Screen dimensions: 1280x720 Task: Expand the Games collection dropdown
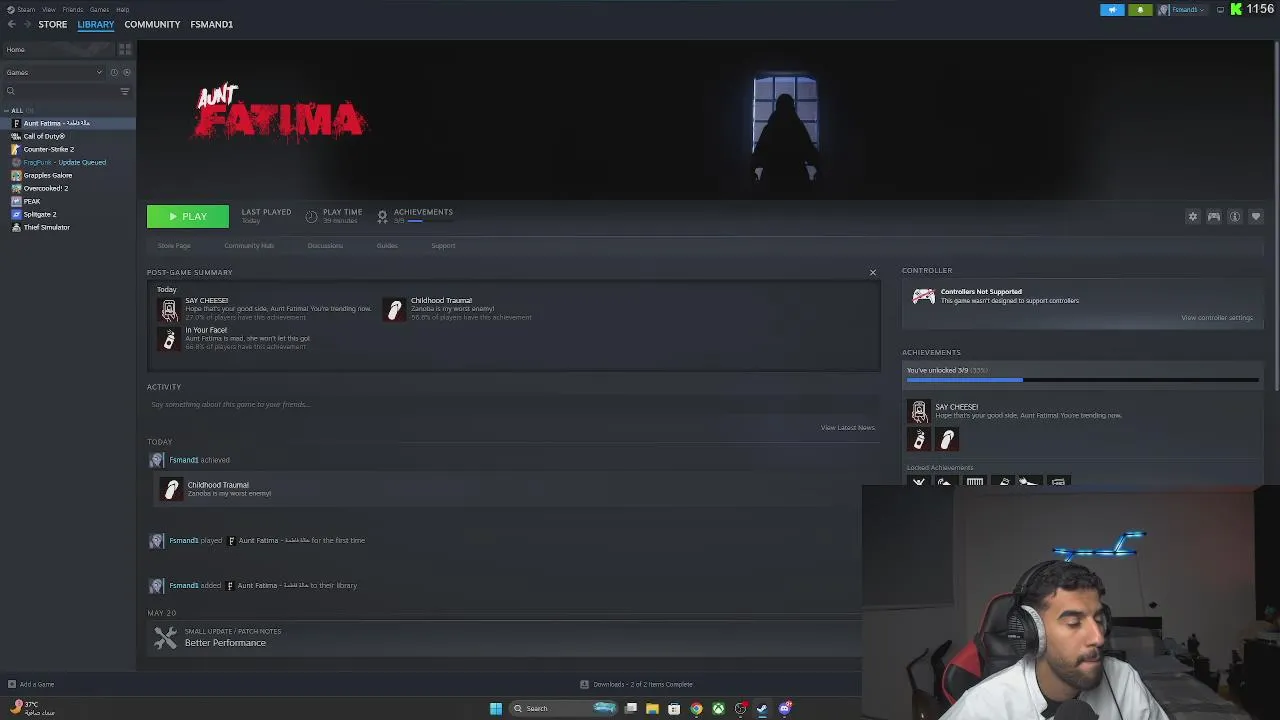(x=54, y=72)
